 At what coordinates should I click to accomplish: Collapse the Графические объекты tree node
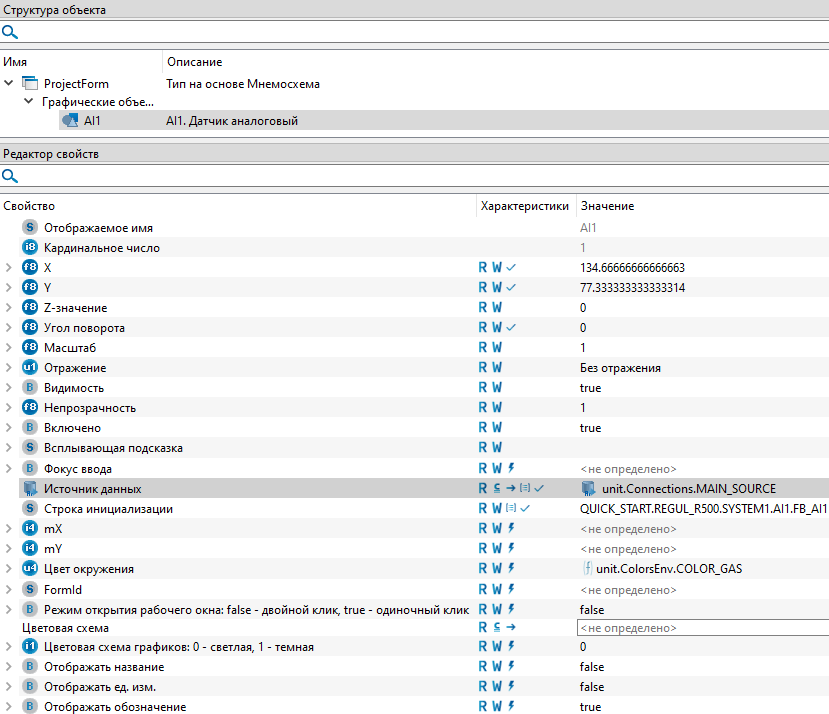click(x=28, y=102)
